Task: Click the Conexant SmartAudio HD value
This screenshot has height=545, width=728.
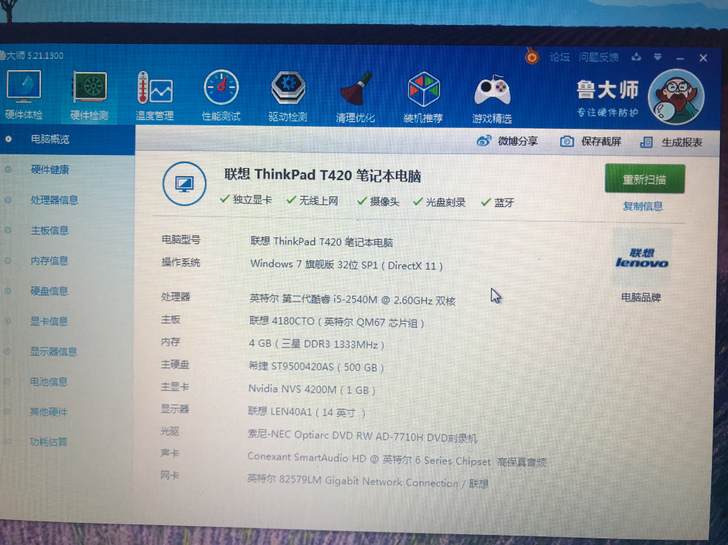Action: (x=396, y=459)
